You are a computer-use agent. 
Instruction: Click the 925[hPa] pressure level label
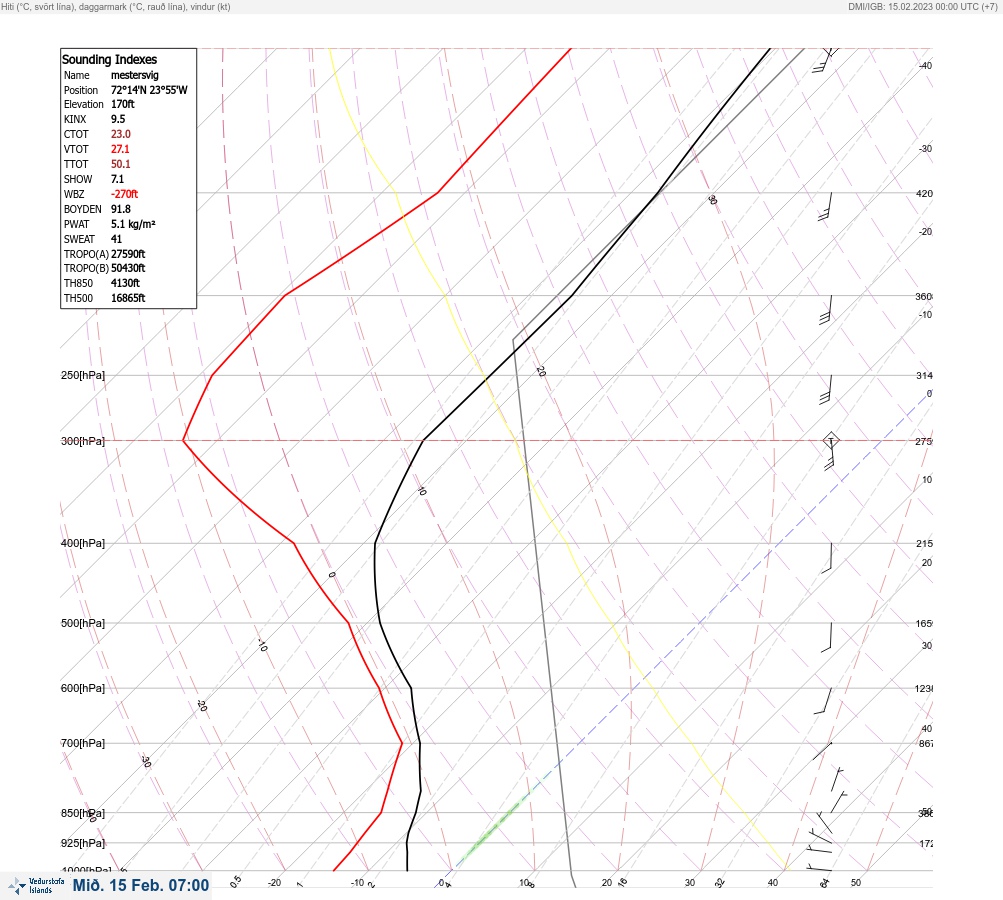pyautogui.click(x=83, y=843)
